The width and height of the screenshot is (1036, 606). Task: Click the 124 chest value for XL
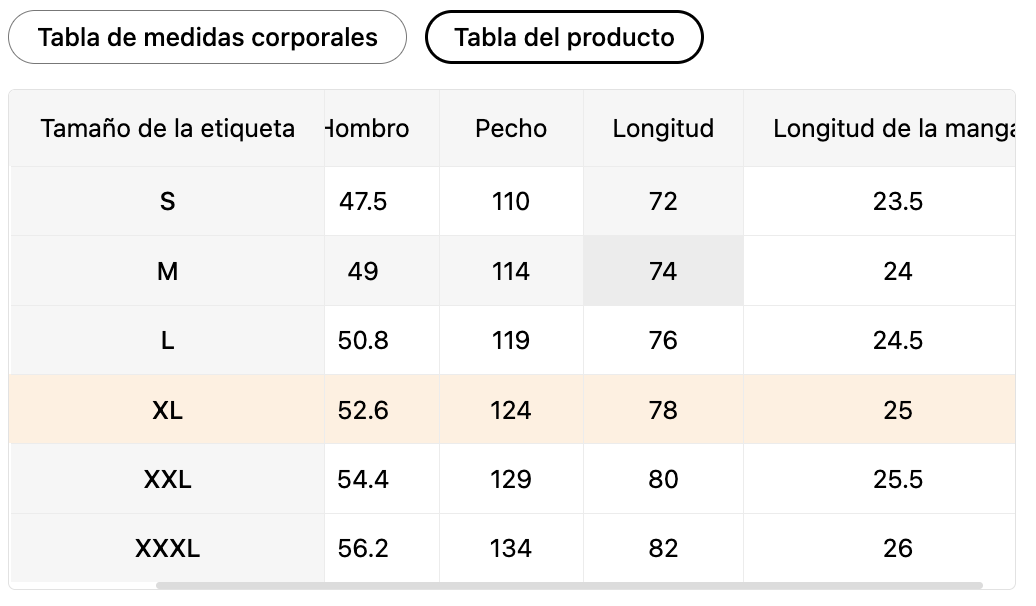[511, 410]
